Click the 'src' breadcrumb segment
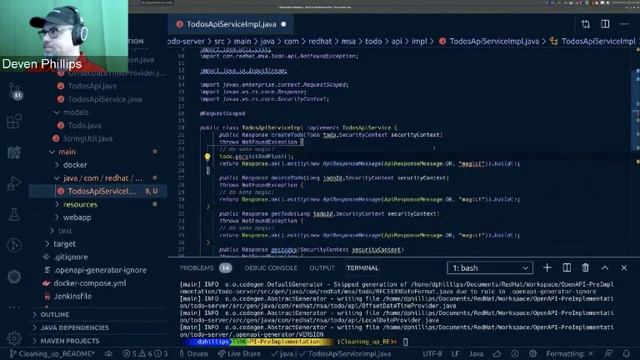The image size is (640, 360). [219, 41]
